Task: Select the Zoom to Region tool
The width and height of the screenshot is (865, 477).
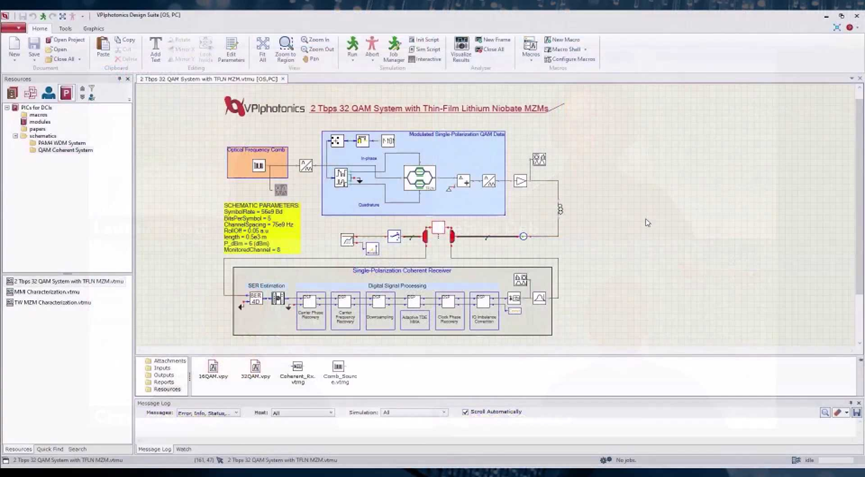Action: pyautogui.click(x=285, y=49)
